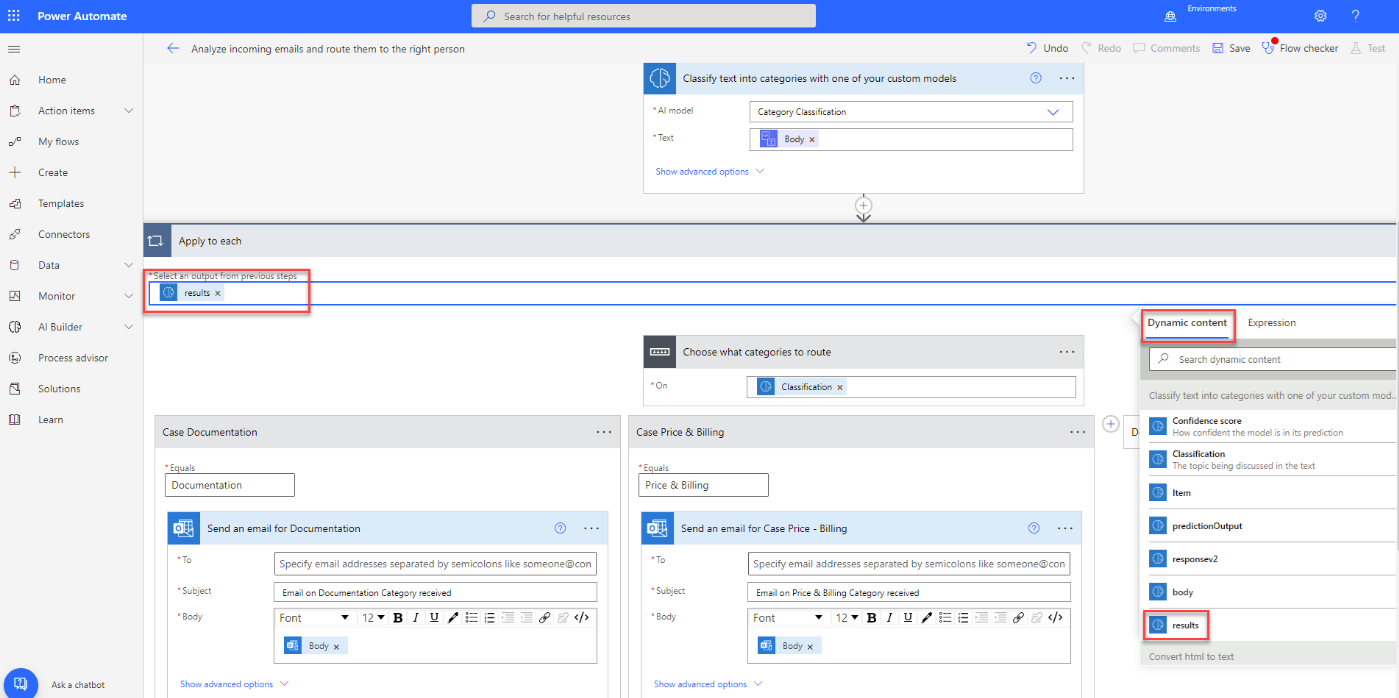This screenshot has width=1399, height=698.
Task: Switch to the Expression tab
Action: [x=1271, y=322]
